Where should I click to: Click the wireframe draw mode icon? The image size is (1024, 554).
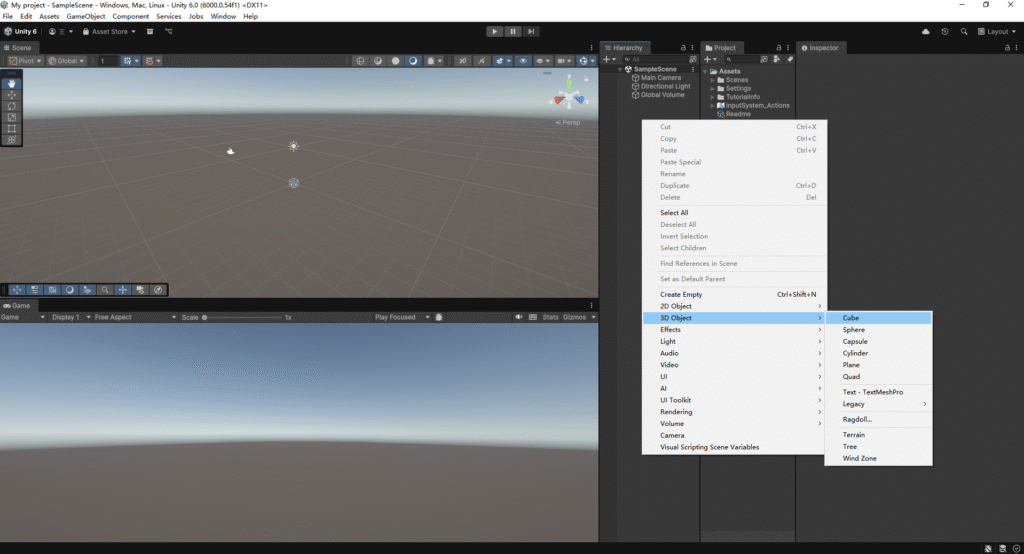pos(360,61)
